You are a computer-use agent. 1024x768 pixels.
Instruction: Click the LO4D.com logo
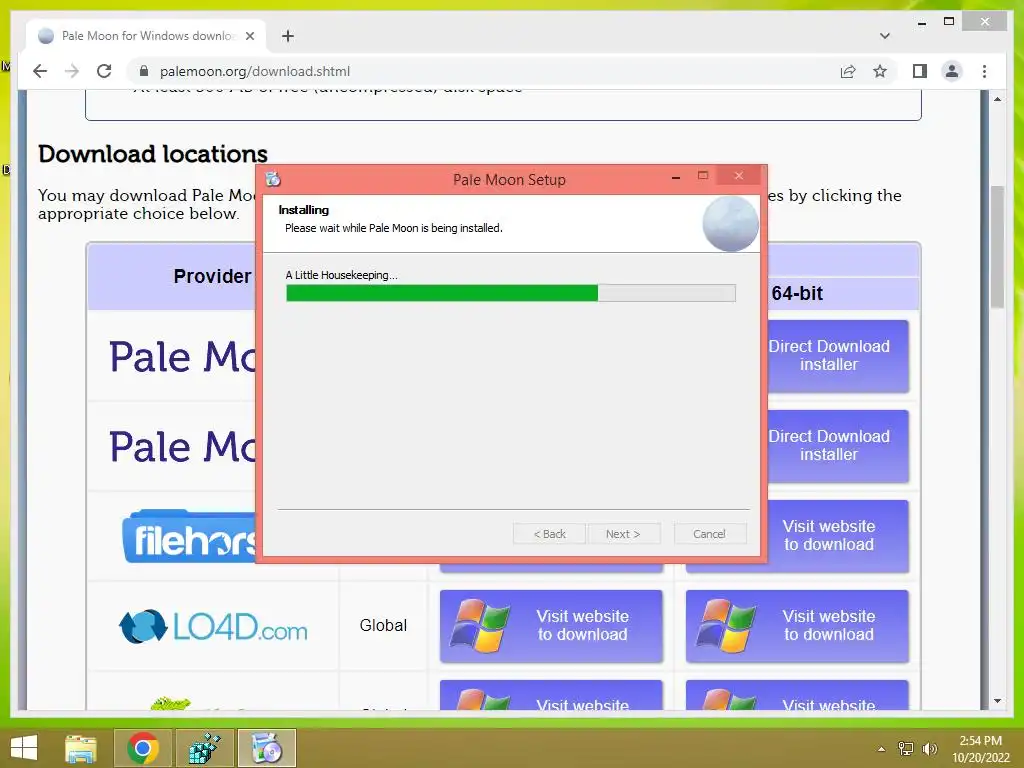[x=213, y=626]
